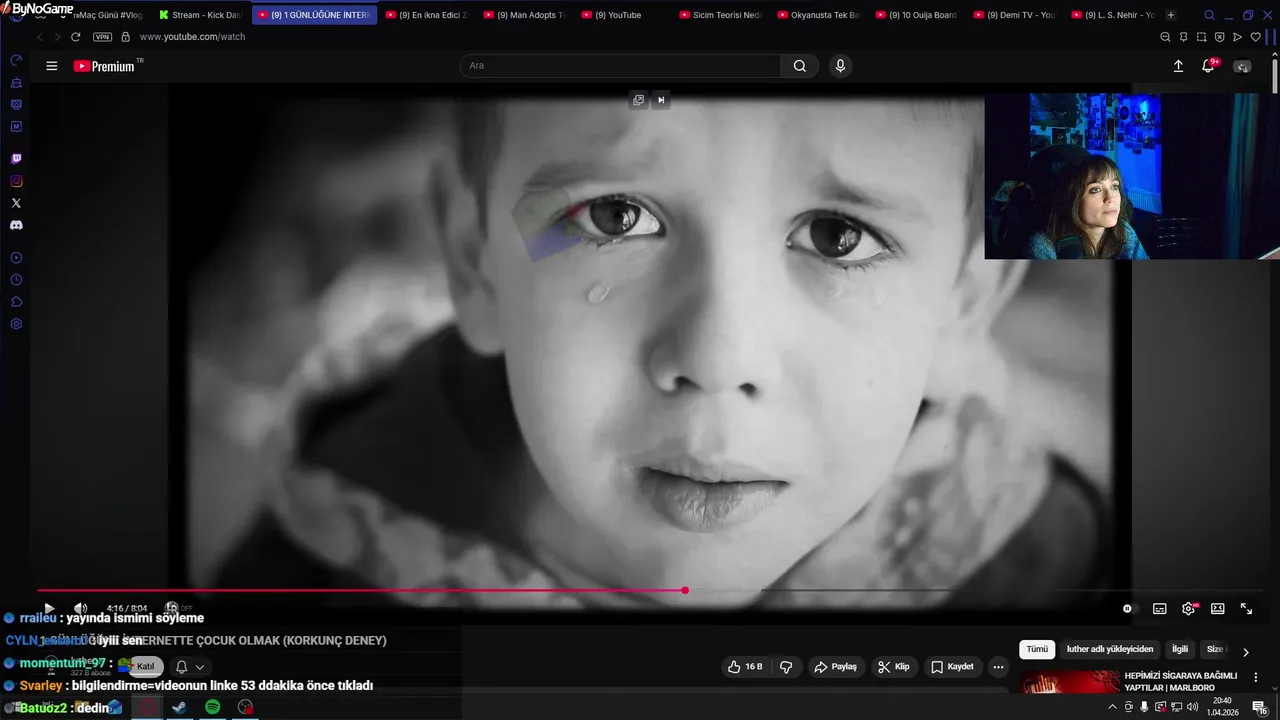The height and width of the screenshot is (720, 1280).
Task: Submit search with magnifier button
Action: click(800, 66)
